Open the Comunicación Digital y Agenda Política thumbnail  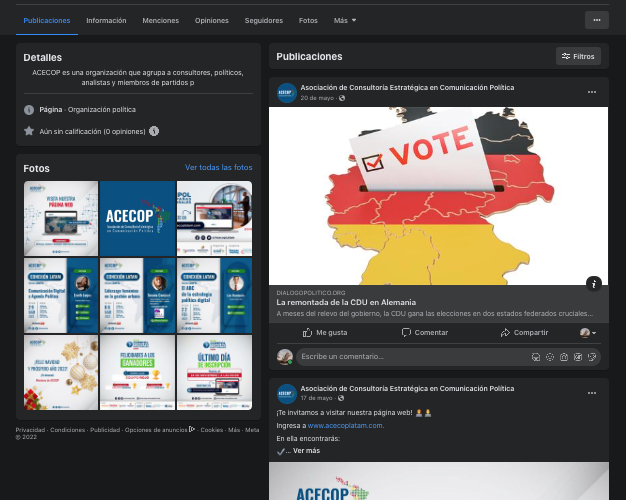pos(61,296)
